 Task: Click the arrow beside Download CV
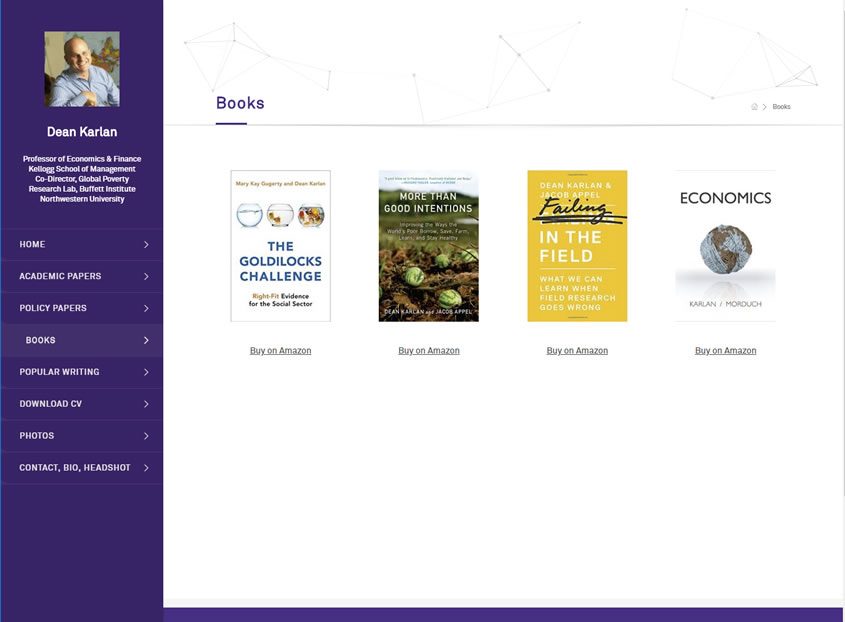146,404
